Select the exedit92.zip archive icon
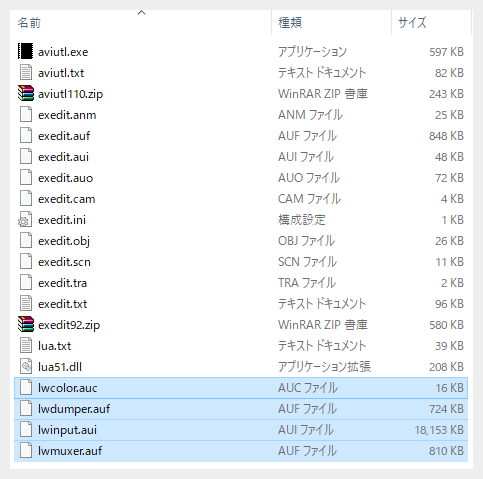The height and width of the screenshot is (479, 483). click(x=26, y=324)
